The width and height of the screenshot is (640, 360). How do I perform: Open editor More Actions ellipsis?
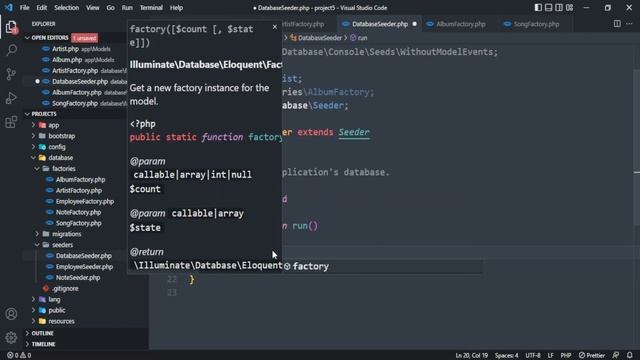pos(629,24)
